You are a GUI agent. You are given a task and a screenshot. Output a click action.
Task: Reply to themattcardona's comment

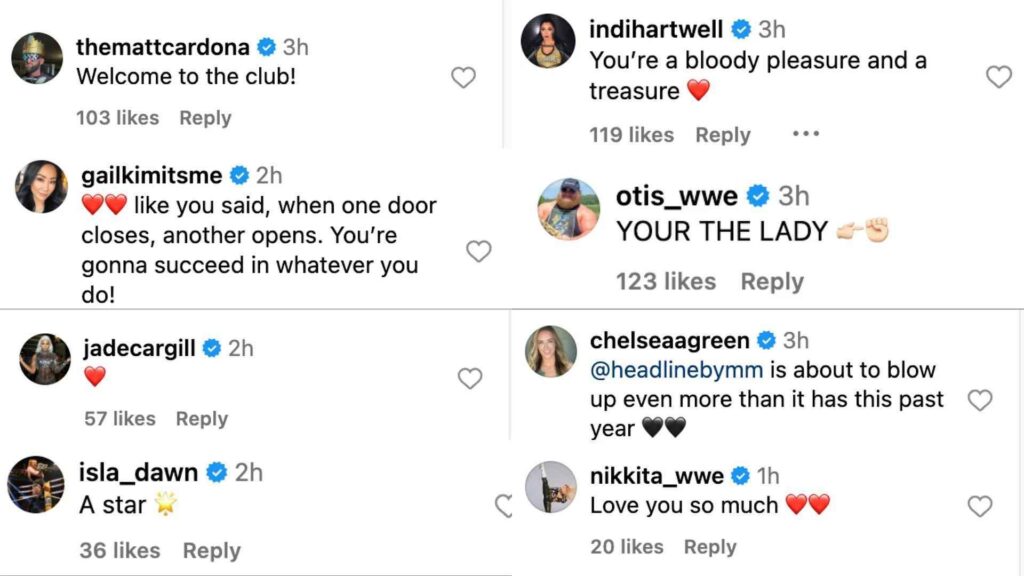(x=205, y=118)
